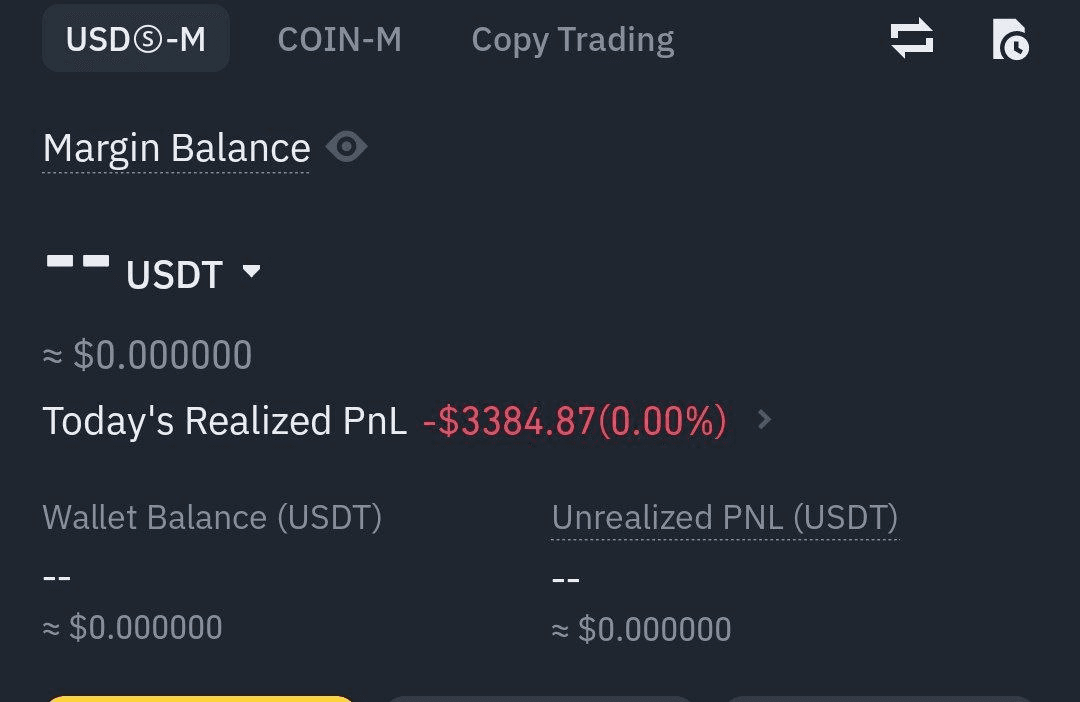Viewport: 1080px width, 702px height.
Task: Open PnL details via chevron arrow
Action: tap(764, 420)
